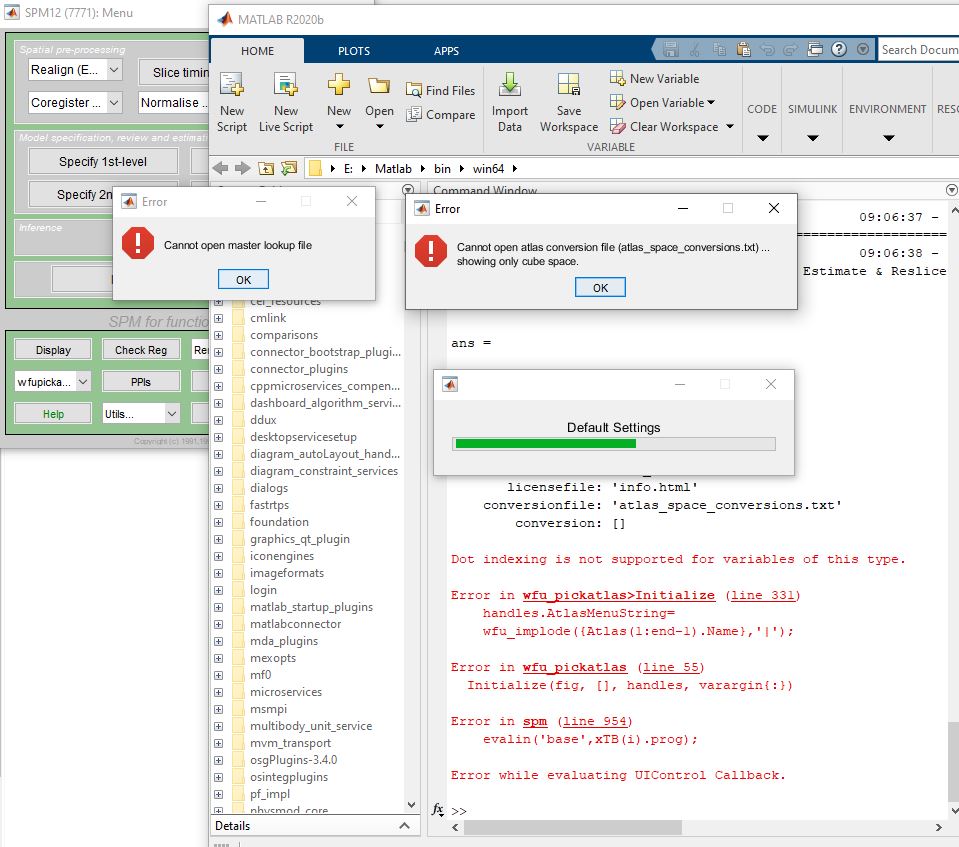The image size is (959, 847).
Task: Click the Import Data icon
Action: 510,86
